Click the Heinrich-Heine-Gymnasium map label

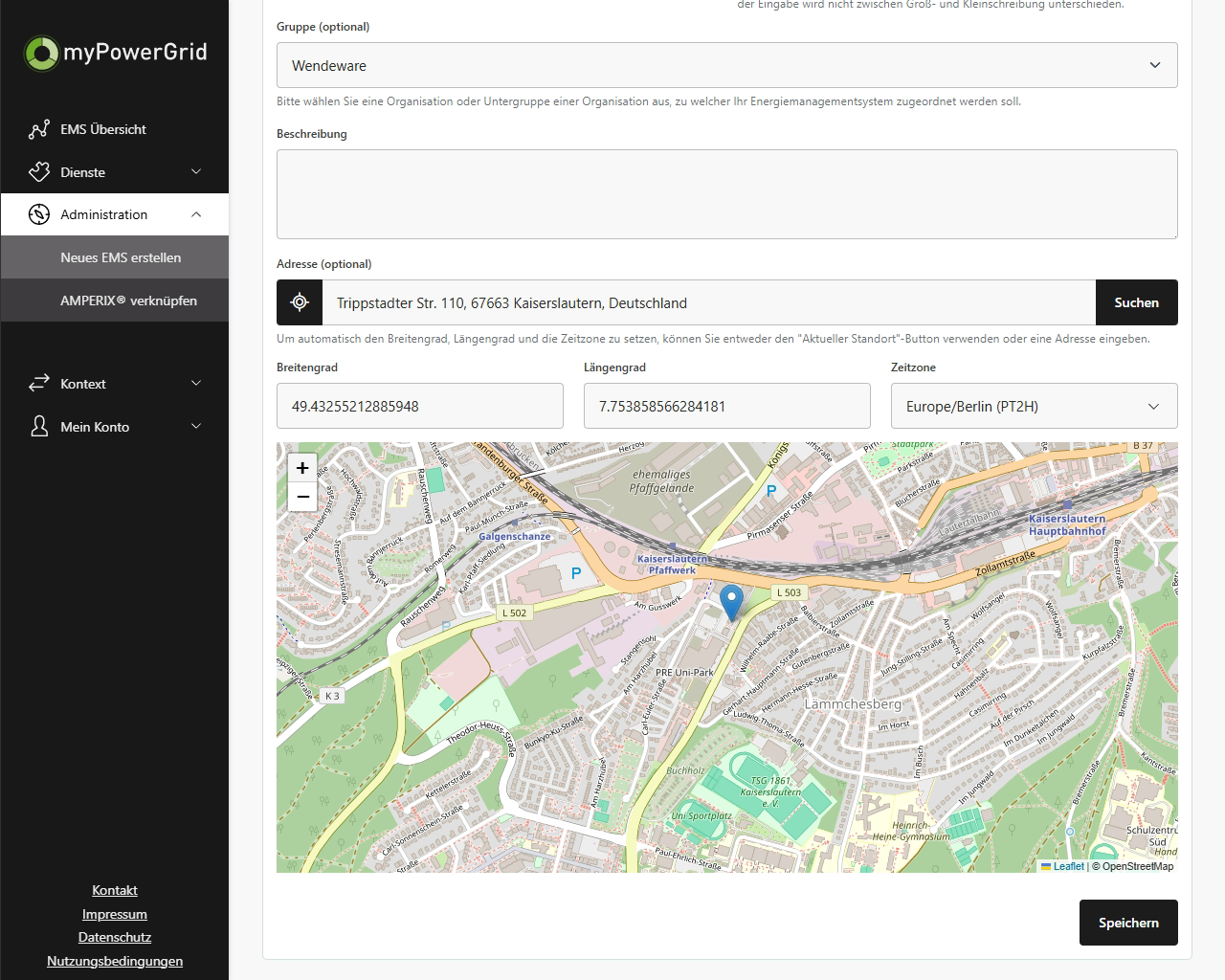(x=911, y=831)
